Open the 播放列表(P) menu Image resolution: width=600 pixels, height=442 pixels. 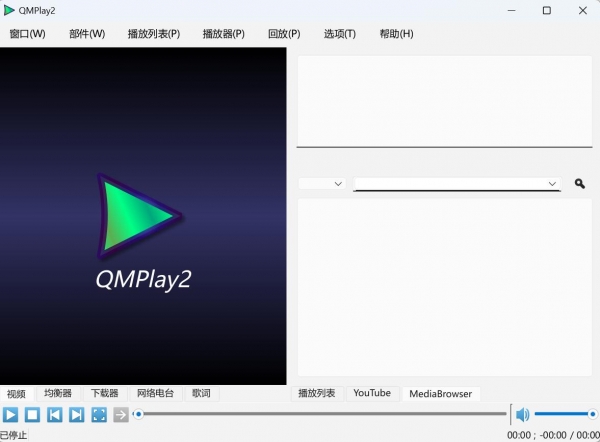154,34
